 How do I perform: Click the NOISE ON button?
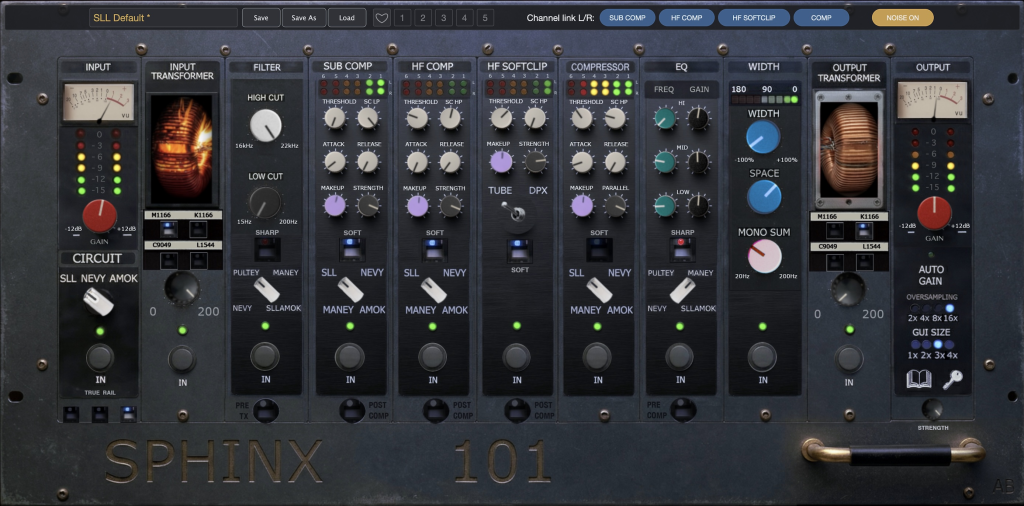903,18
